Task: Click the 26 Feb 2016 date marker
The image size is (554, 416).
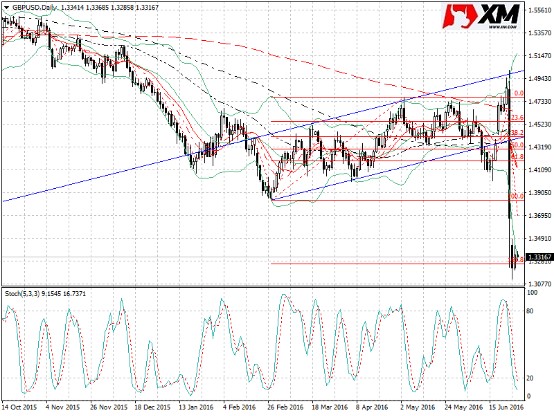Action: [285, 407]
